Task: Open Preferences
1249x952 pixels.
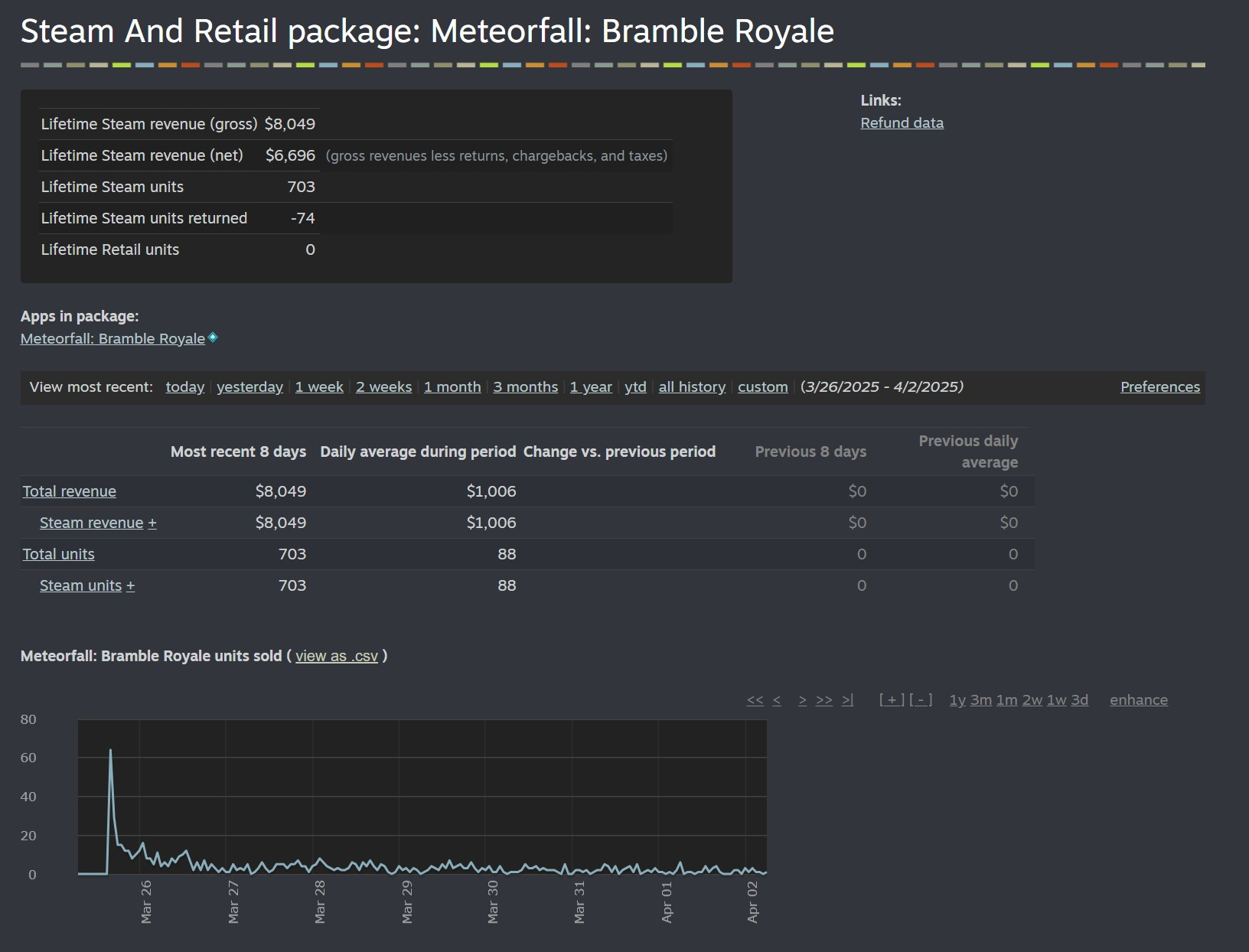Action: click(x=1160, y=386)
